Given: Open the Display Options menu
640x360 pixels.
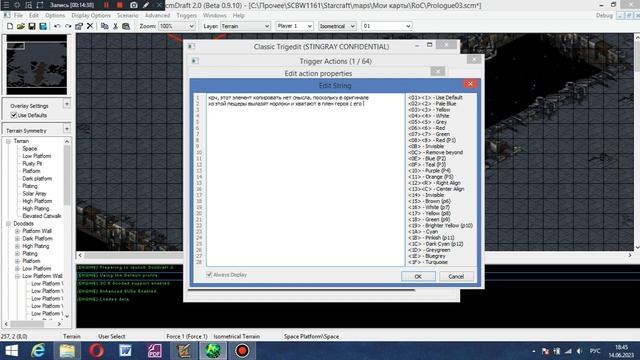Looking at the screenshot, I should click(x=91, y=16).
